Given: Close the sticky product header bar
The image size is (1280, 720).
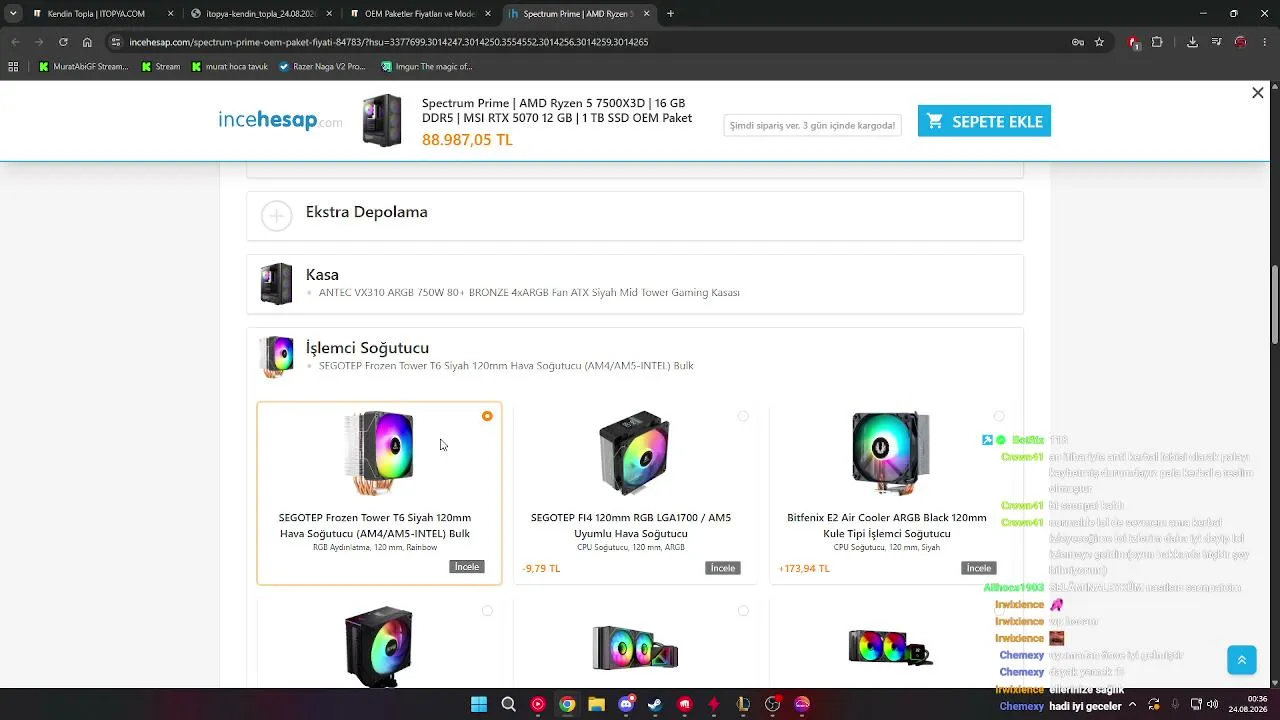Looking at the screenshot, I should 1258,93.
